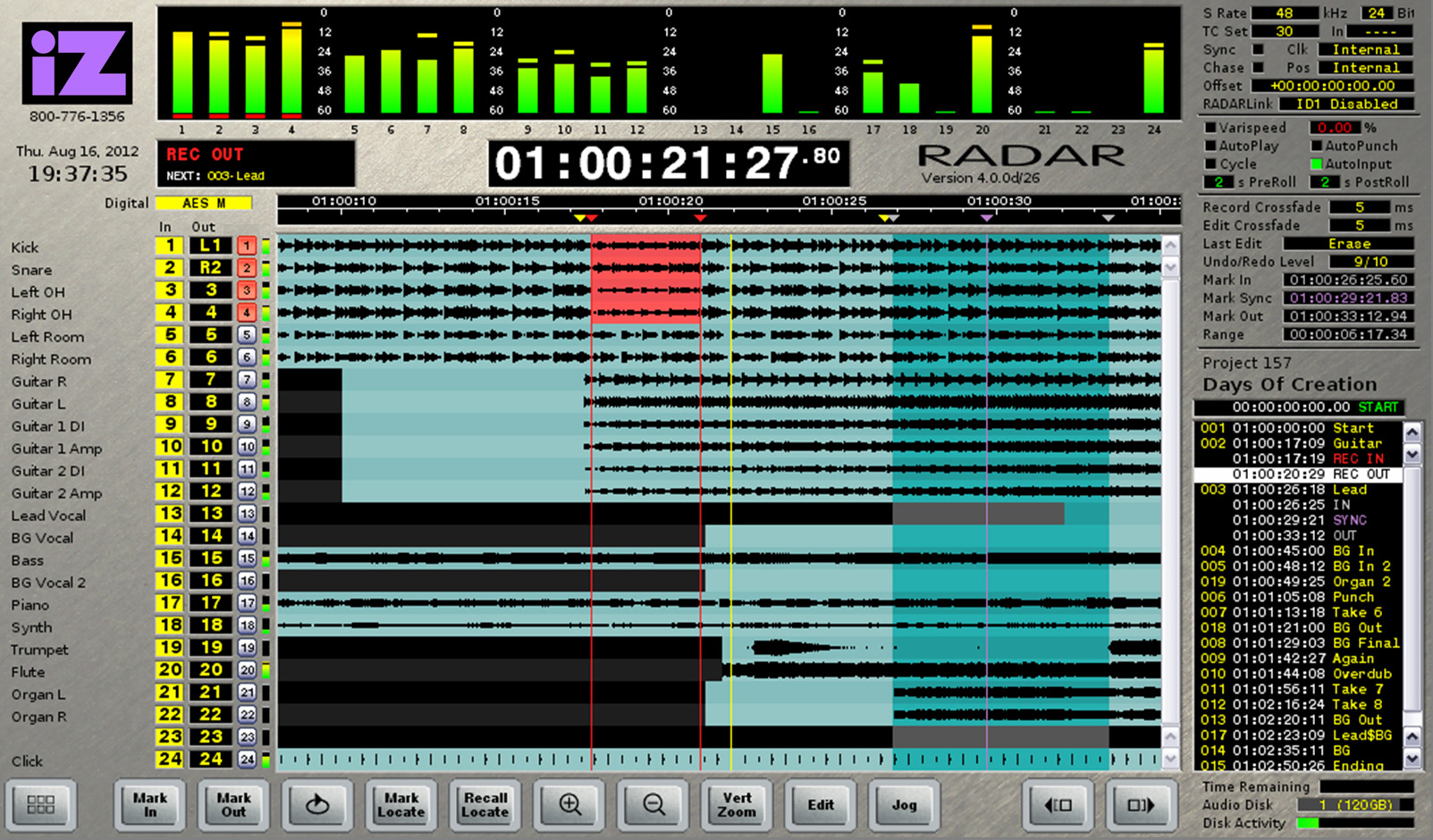Click the Varispeed 0.00 percent value
This screenshot has width=1433, height=840.
(1334, 128)
